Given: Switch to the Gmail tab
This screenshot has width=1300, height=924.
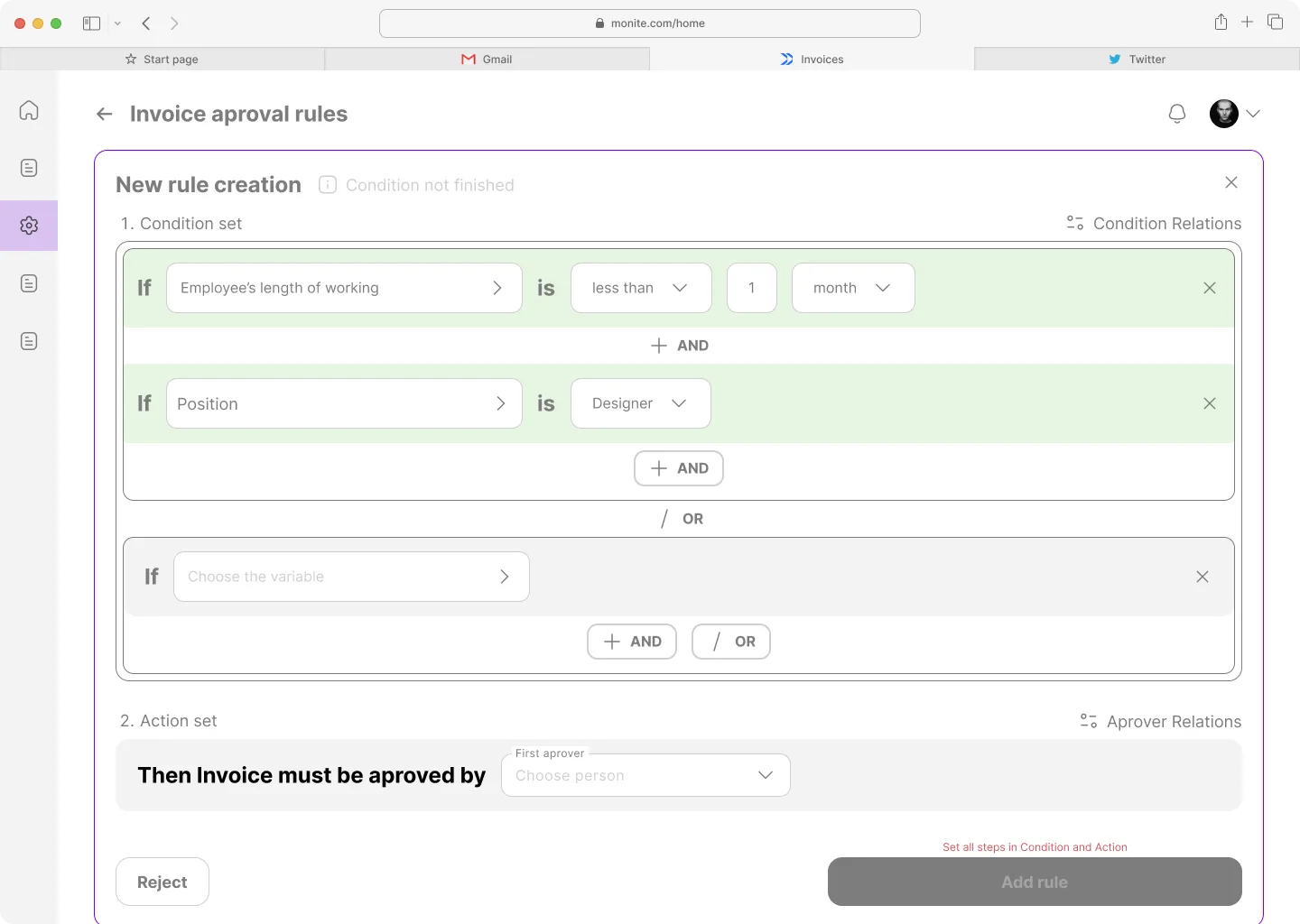Looking at the screenshot, I should tap(487, 59).
